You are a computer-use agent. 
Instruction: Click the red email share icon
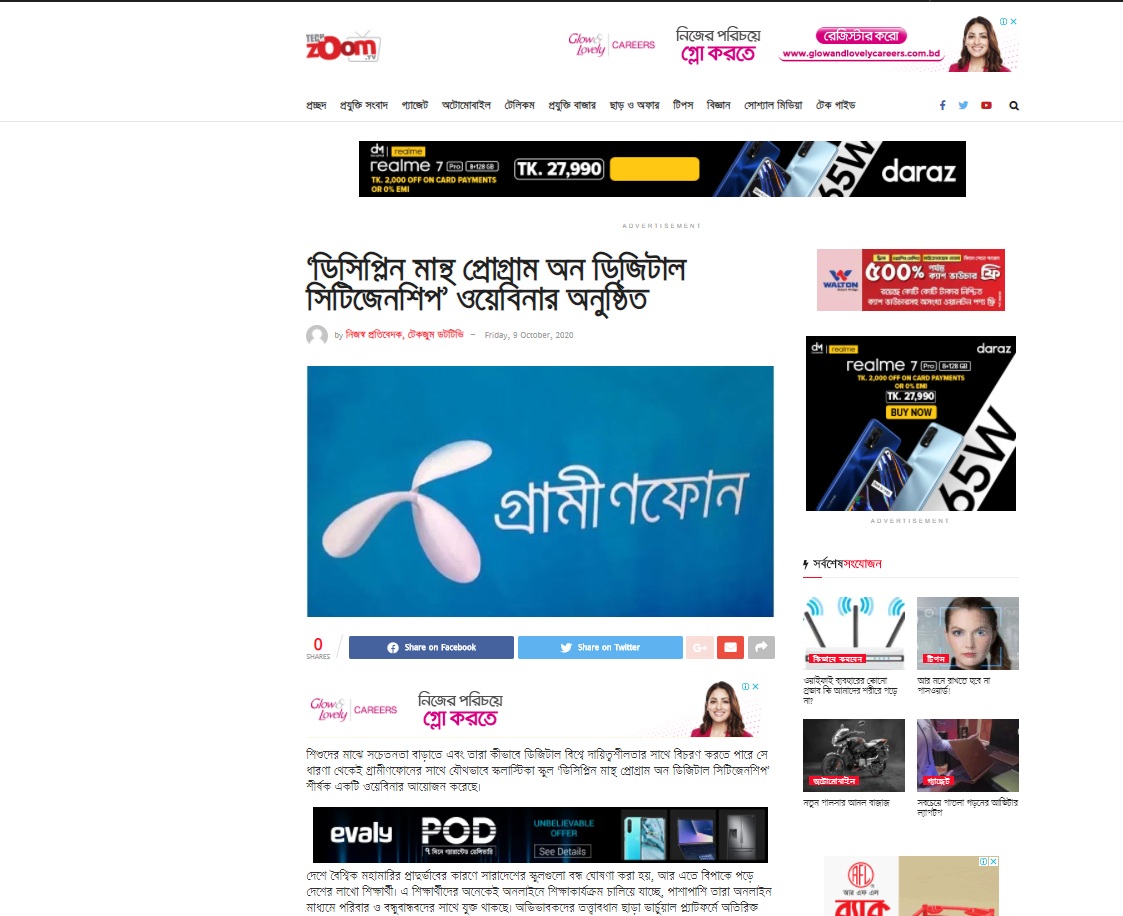(x=731, y=647)
